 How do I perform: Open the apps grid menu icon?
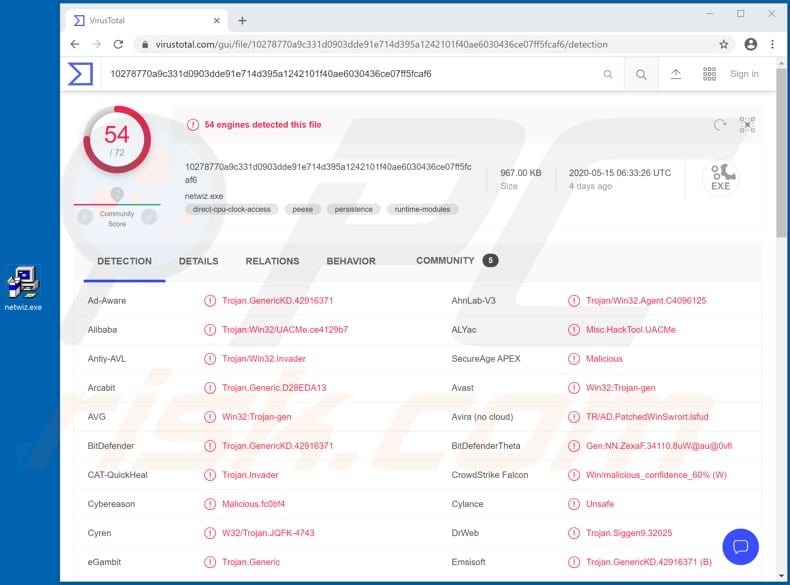pyautogui.click(x=709, y=74)
